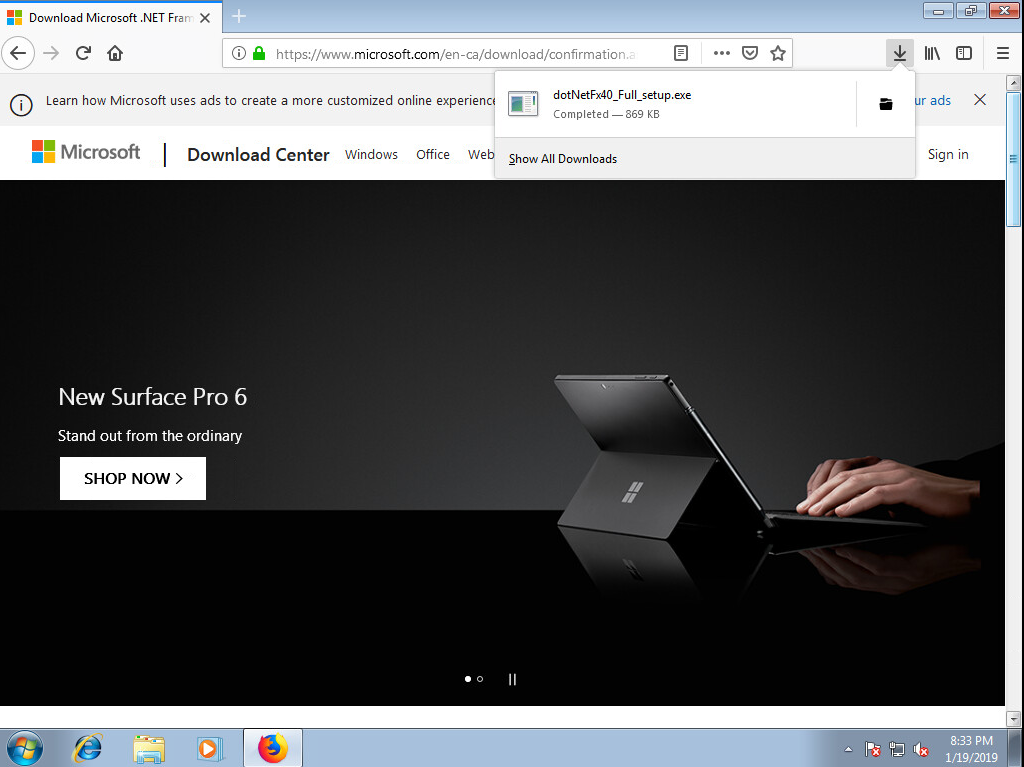Click the scrollbar up arrow
This screenshot has height=767, width=1024.
click(x=1013, y=82)
